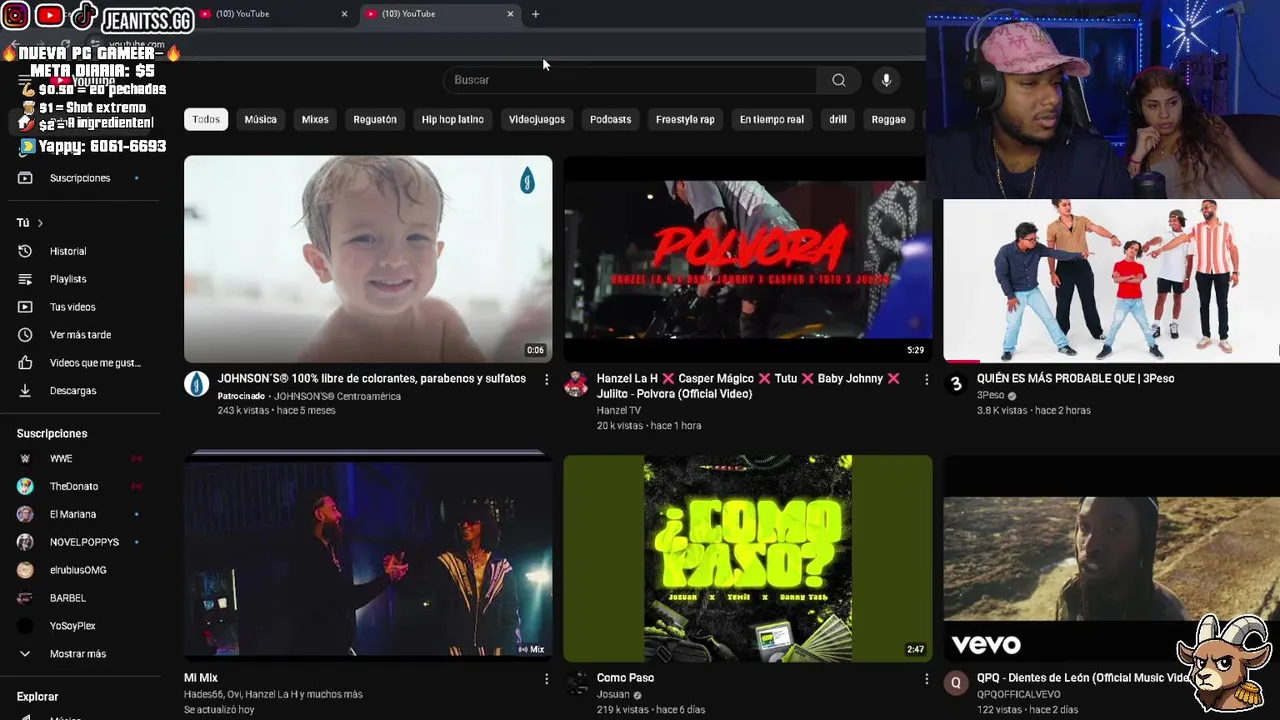Select the Reguetón filter chip

coord(375,119)
